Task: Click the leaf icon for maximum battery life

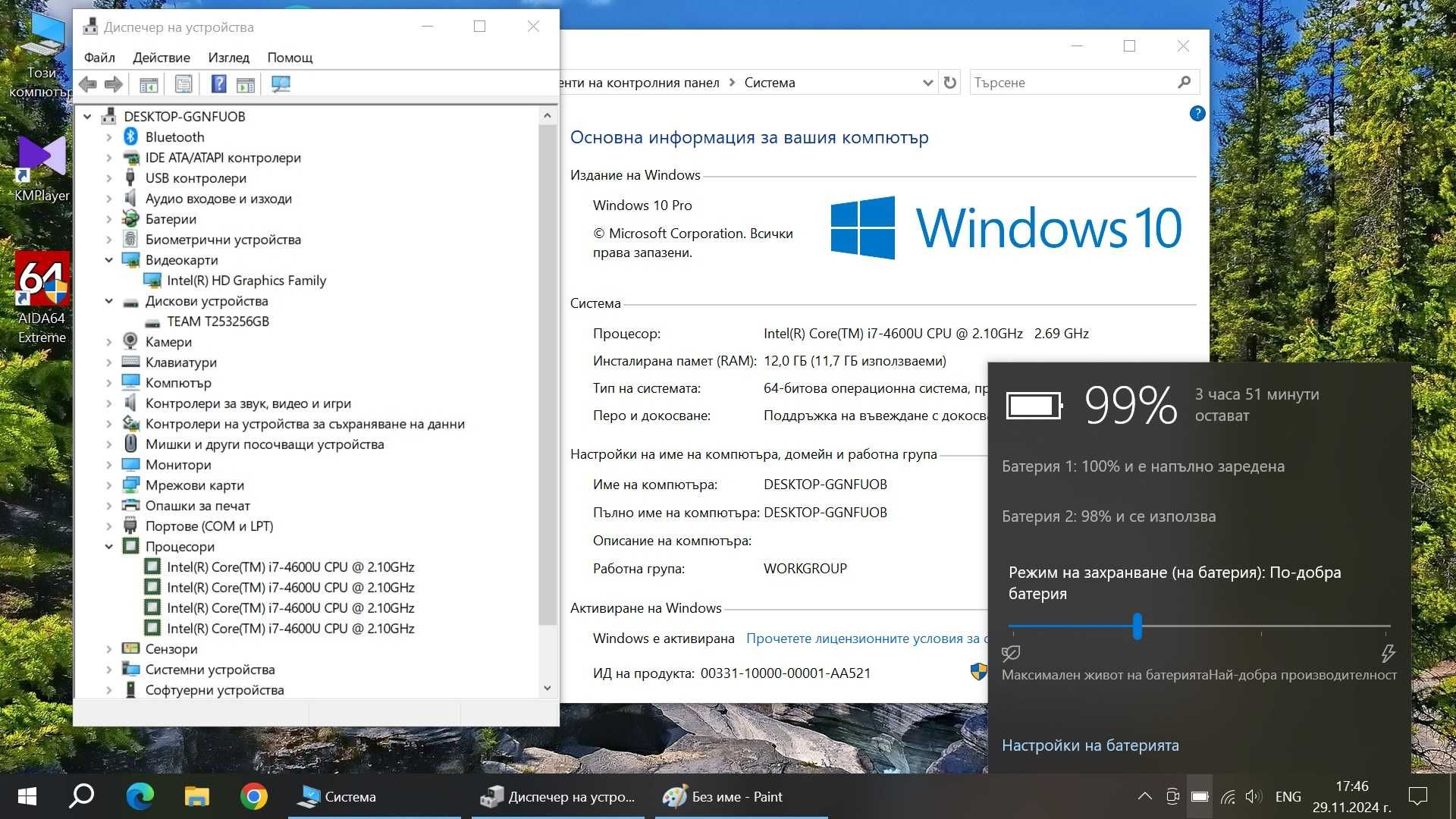Action: click(1011, 653)
